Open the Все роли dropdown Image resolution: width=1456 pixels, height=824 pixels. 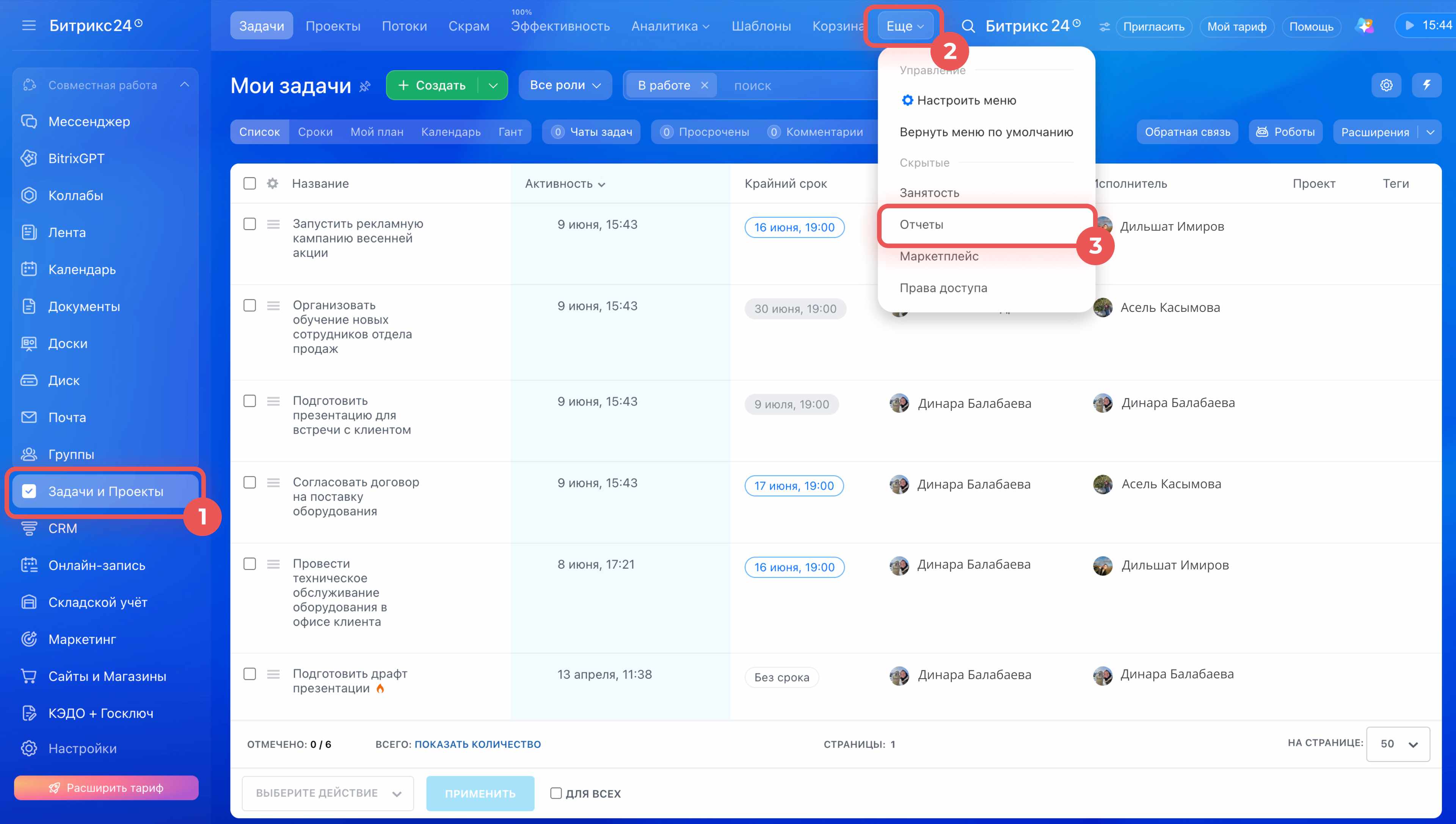click(565, 85)
